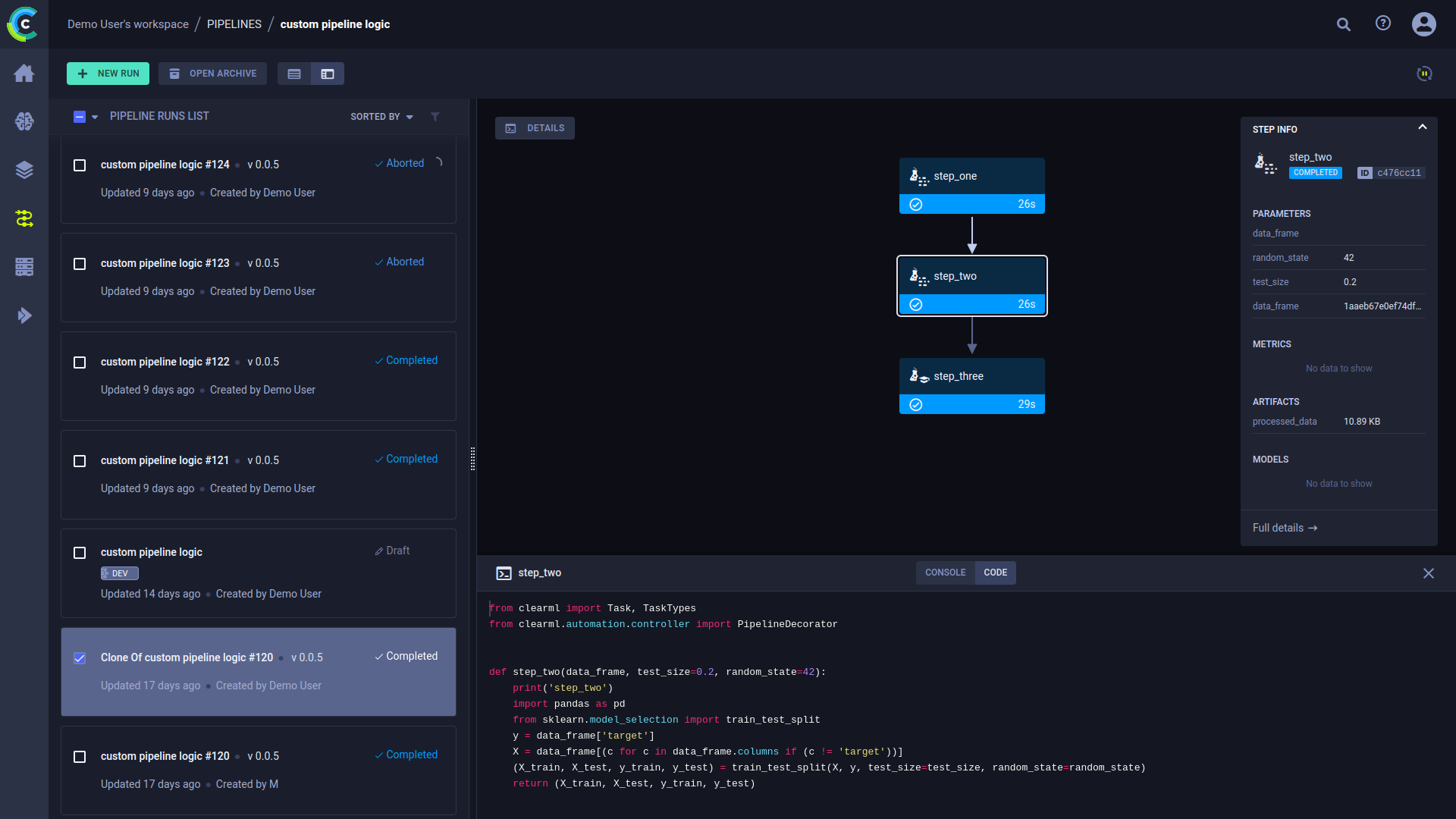Check custom pipeline logic #123 checkbox
This screenshot has height=819, width=1456.
(x=80, y=264)
